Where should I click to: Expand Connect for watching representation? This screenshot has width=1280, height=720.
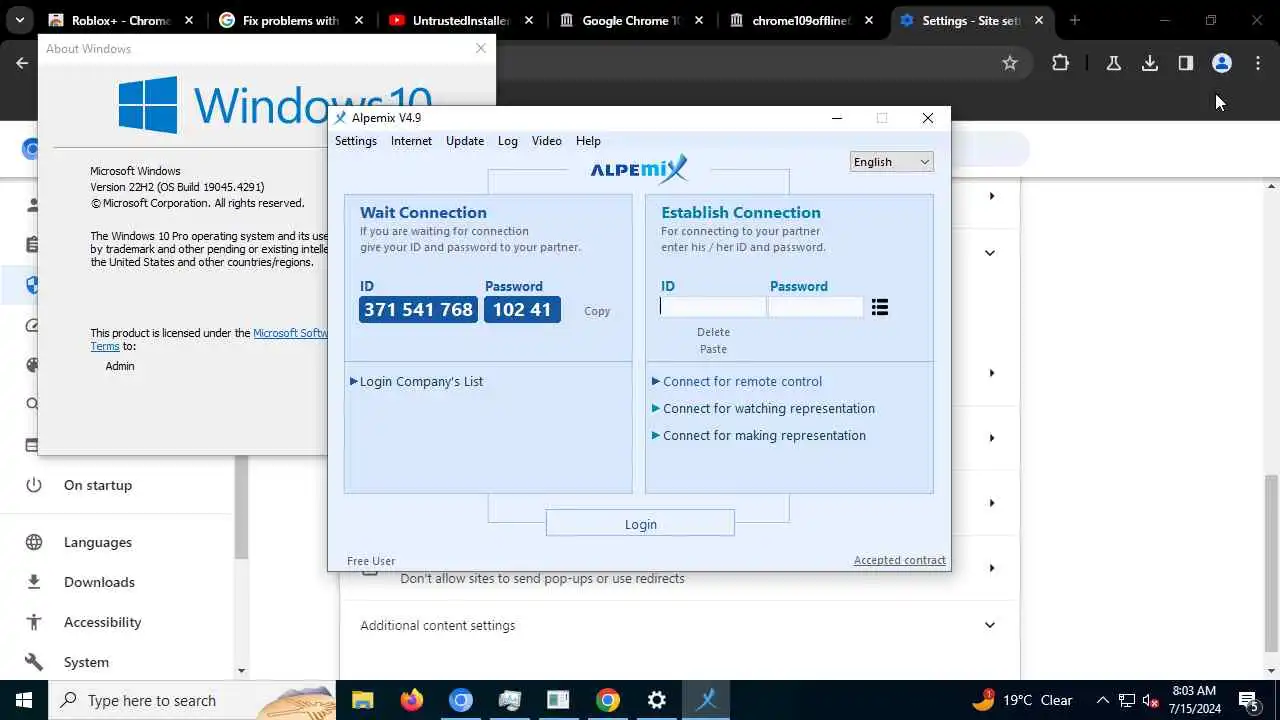click(x=764, y=408)
